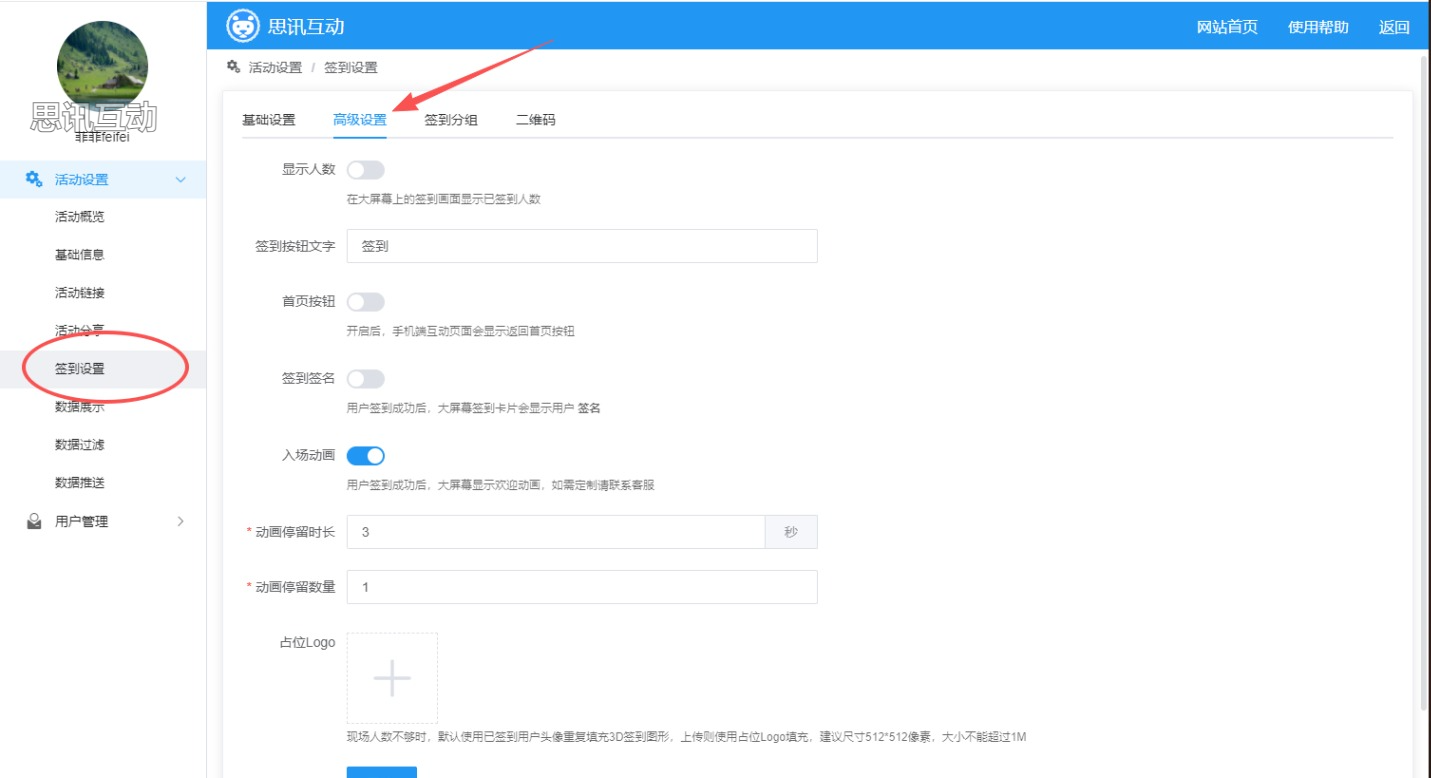This screenshot has height=778, width=1431.
Task: Open 数据过滤 in the sidebar menu
Action: tap(79, 445)
